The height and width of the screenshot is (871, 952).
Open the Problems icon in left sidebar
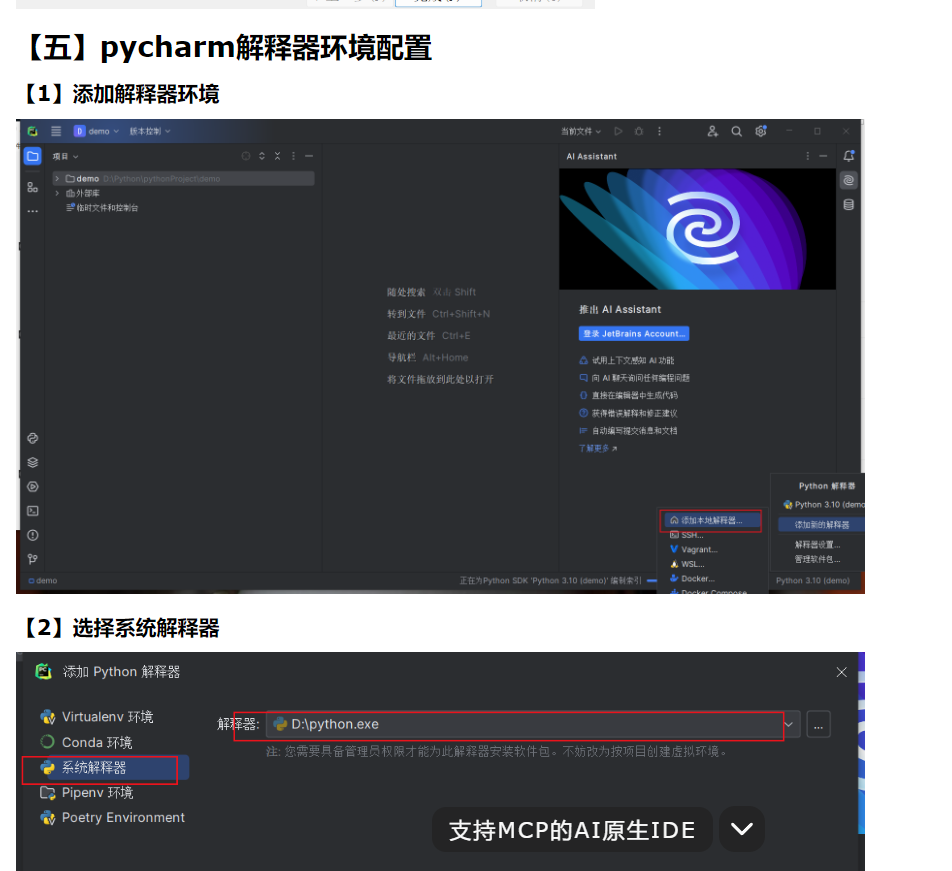[x=33, y=535]
